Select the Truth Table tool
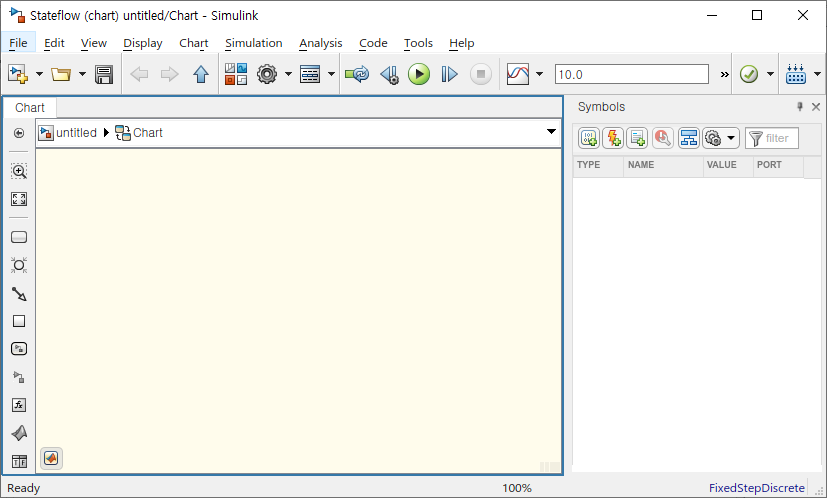This screenshot has width=827, height=498. point(19,462)
